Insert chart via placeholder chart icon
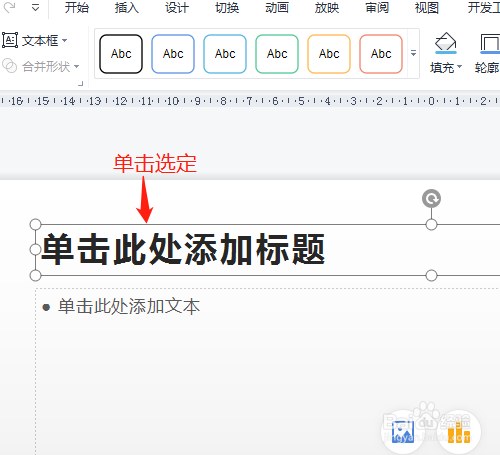Image resolution: width=500 pixels, height=455 pixels. 459,432
